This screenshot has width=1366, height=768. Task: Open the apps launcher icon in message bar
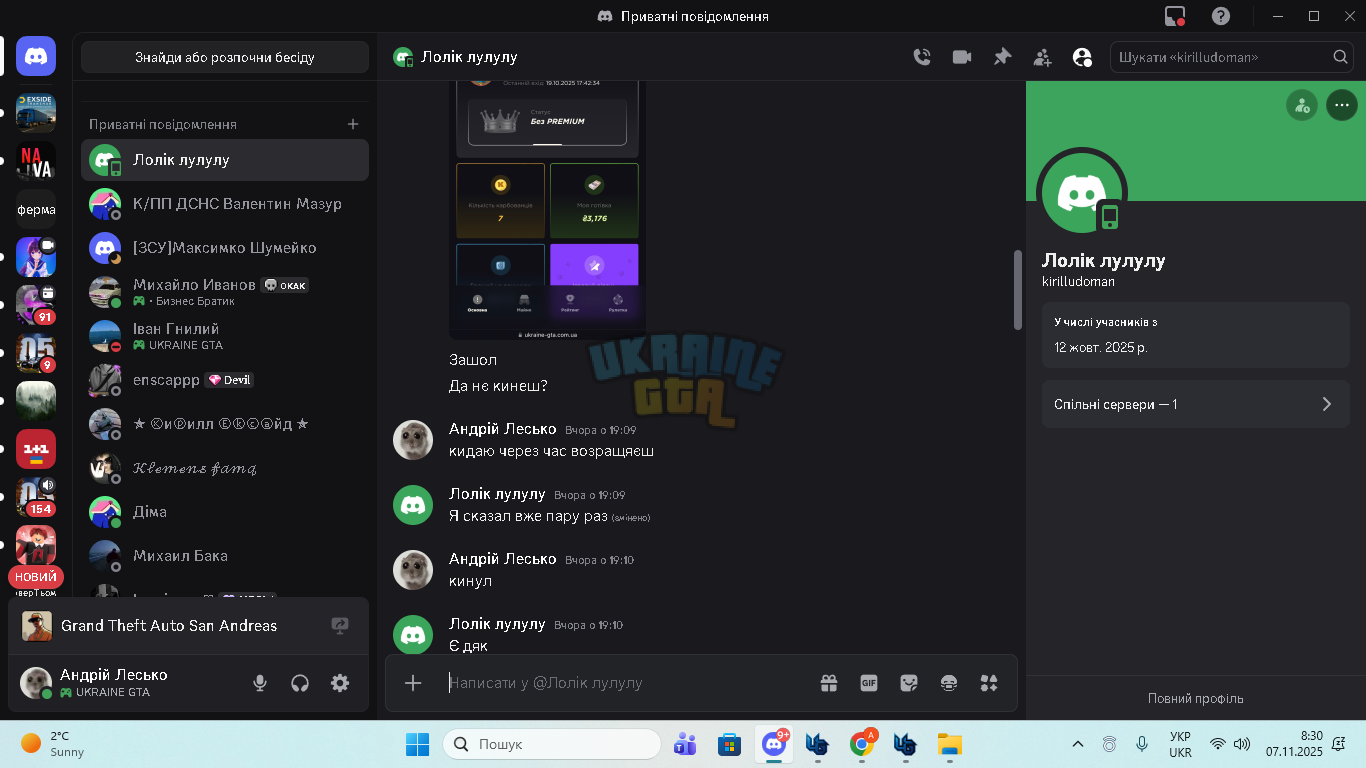989,683
